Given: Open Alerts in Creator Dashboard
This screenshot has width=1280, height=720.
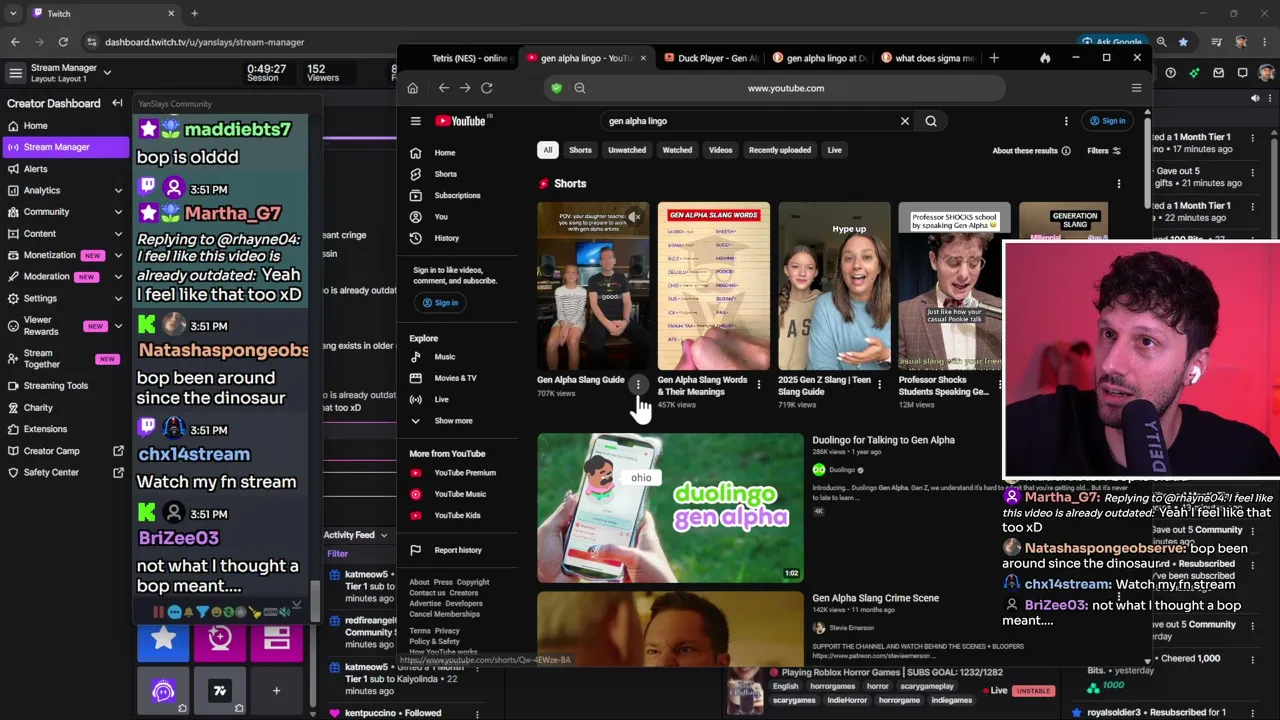Looking at the screenshot, I should [x=35, y=169].
